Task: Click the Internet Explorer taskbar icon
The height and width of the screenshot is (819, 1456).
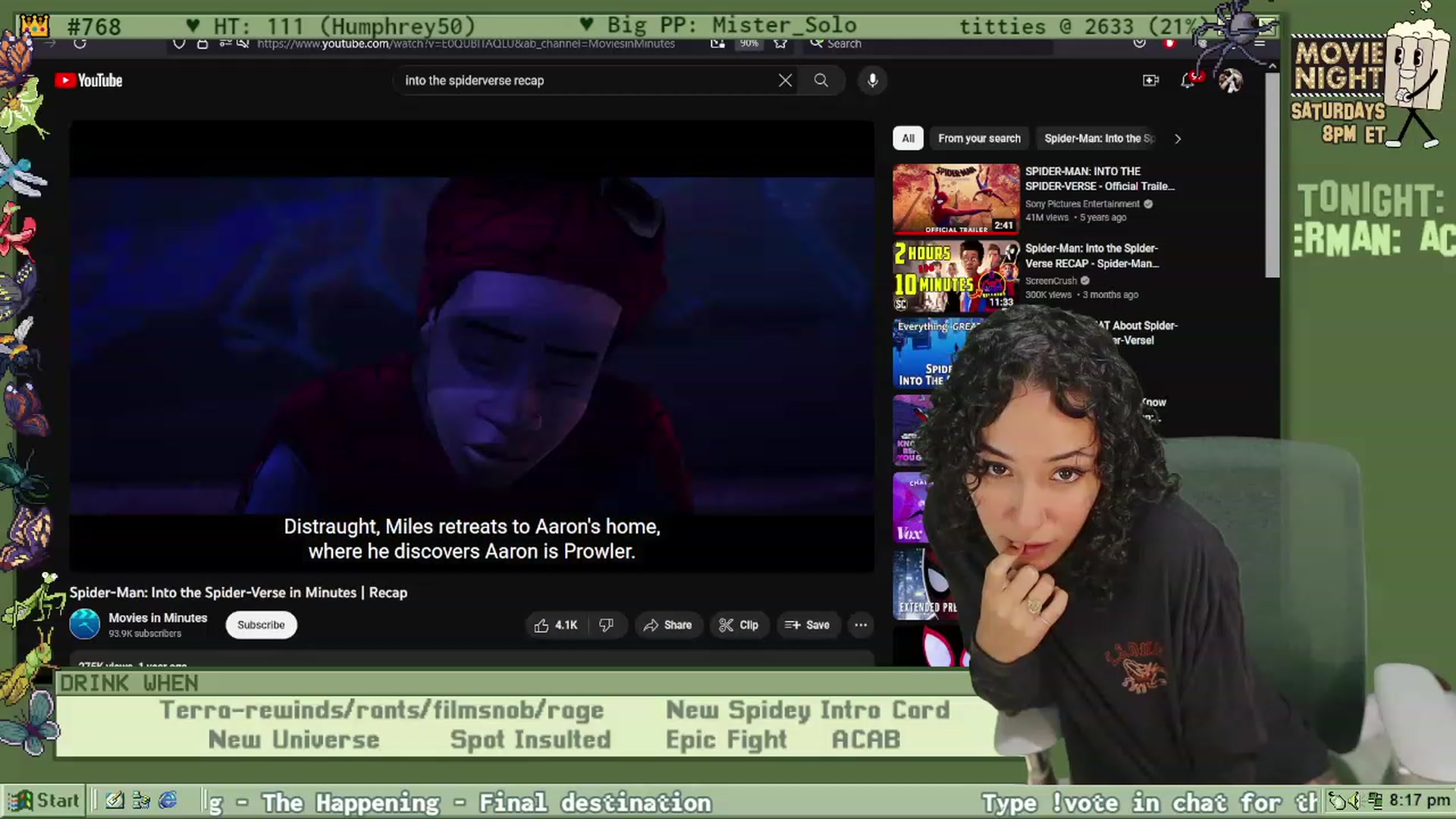Action: coord(168,800)
